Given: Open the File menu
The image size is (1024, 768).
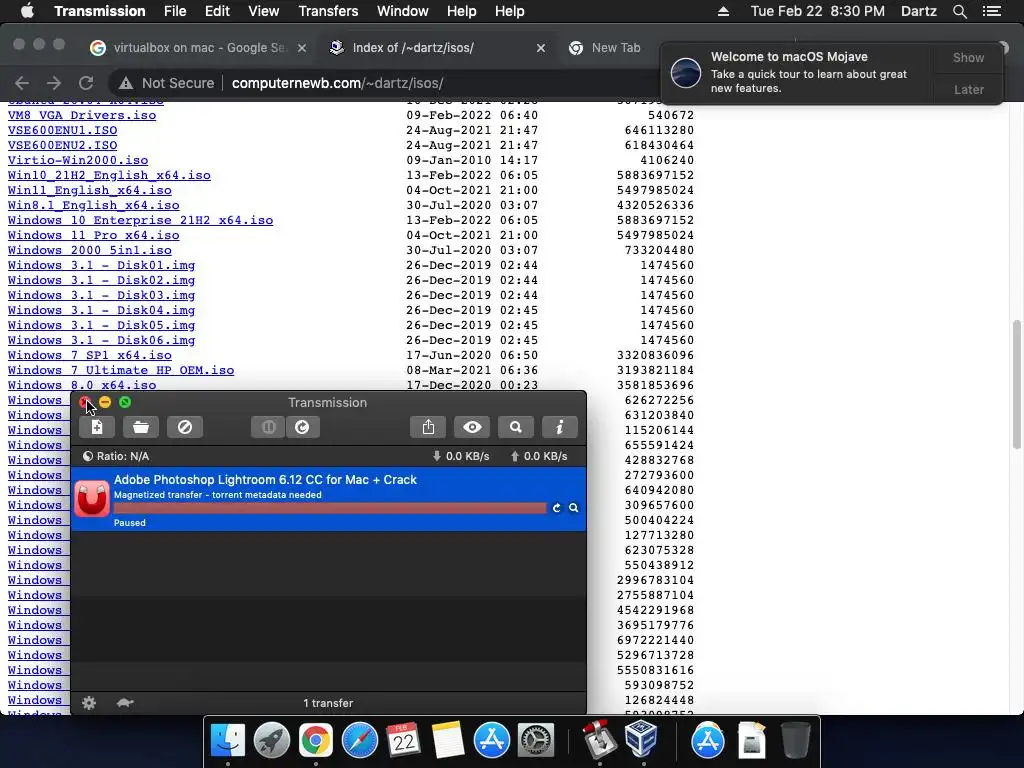Looking at the screenshot, I should coord(175,11).
